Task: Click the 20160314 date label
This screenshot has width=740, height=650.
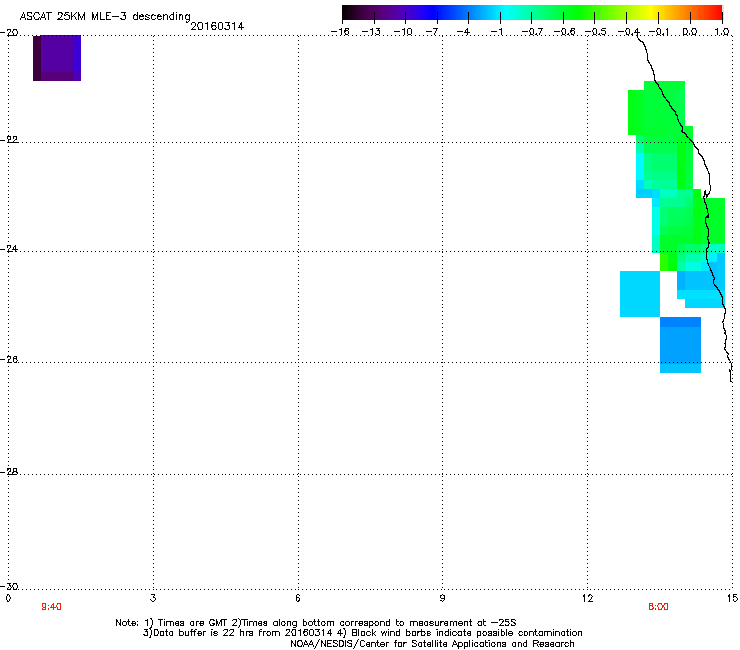Action: tap(217, 26)
